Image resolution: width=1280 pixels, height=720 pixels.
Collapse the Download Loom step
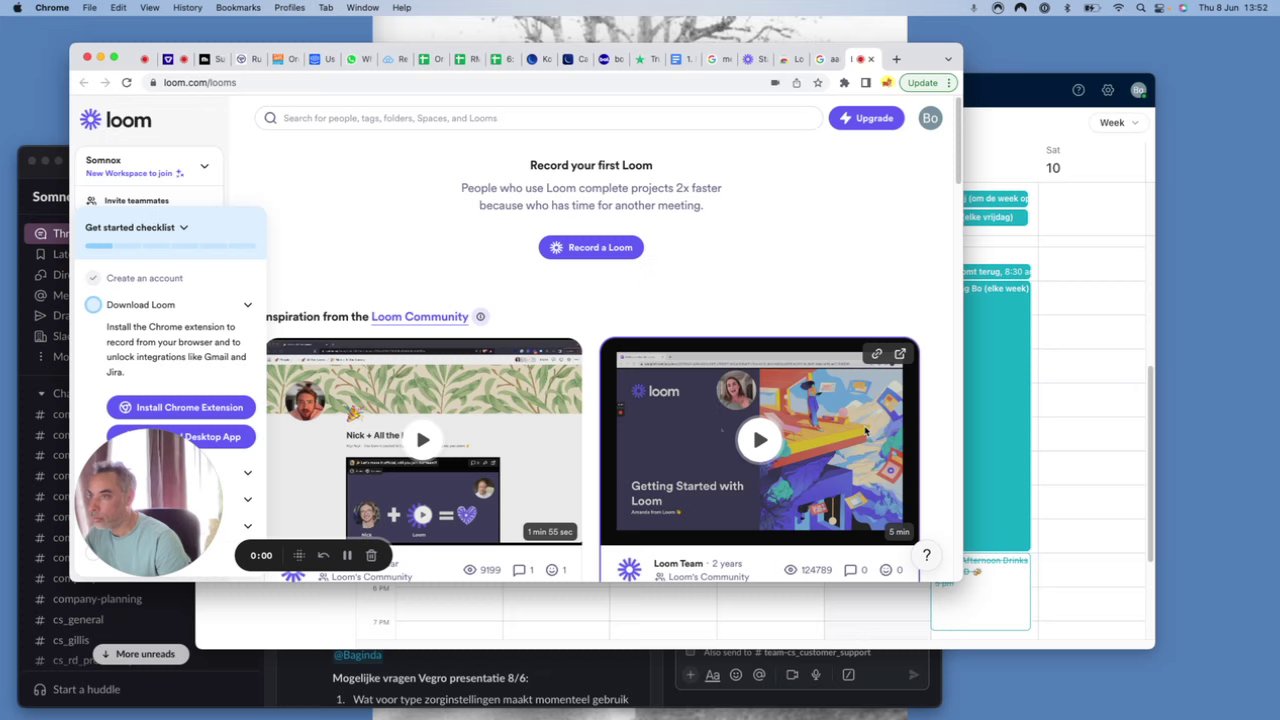pyautogui.click(x=248, y=305)
